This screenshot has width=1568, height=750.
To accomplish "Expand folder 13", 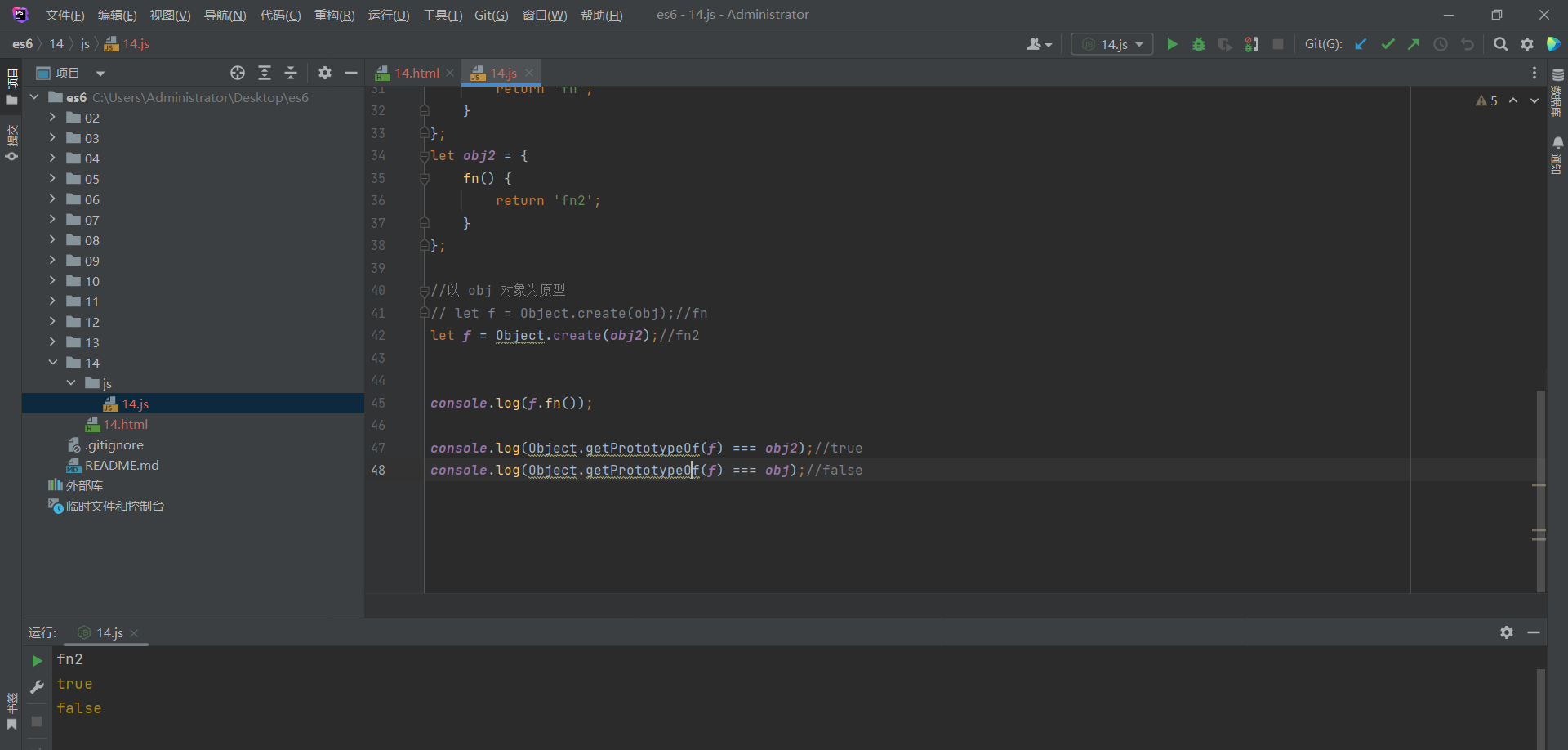I will (52, 342).
